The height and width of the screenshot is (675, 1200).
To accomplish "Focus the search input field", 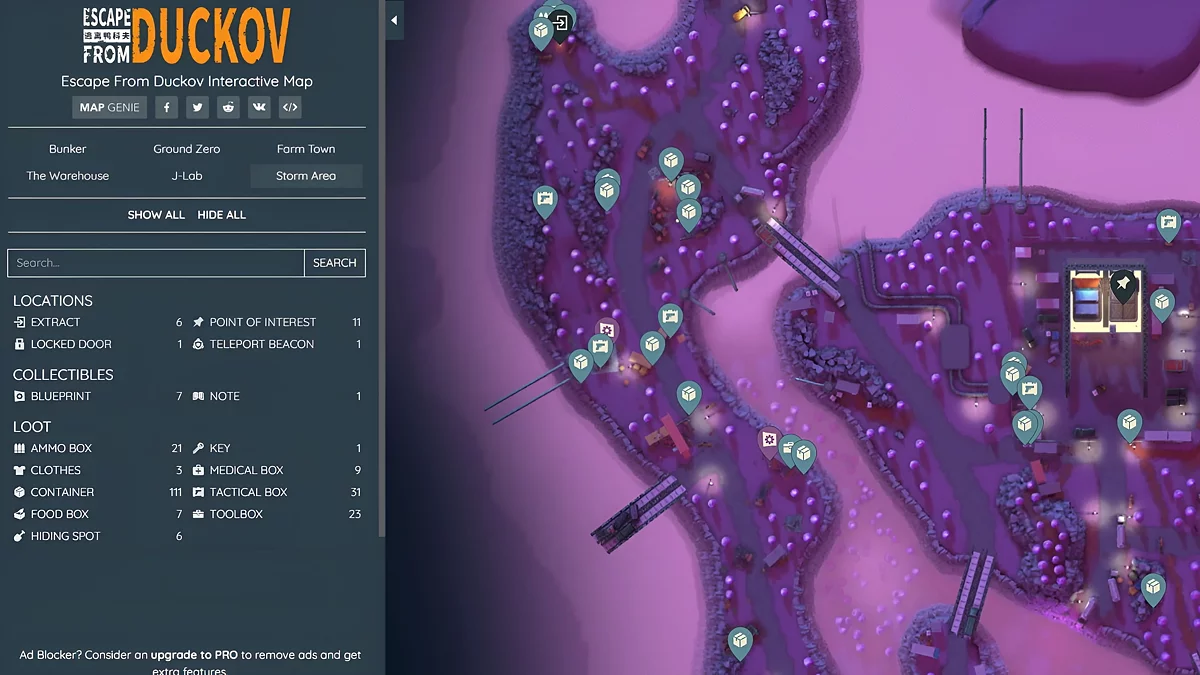I will point(156,263).
